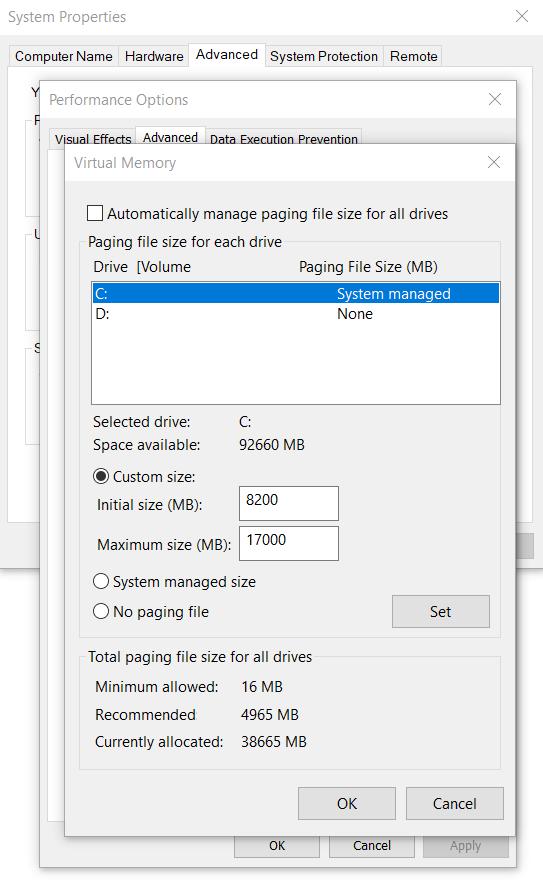Click the Set button
The height and width of the screenshot is (880, 543).
tap(441, 611)
